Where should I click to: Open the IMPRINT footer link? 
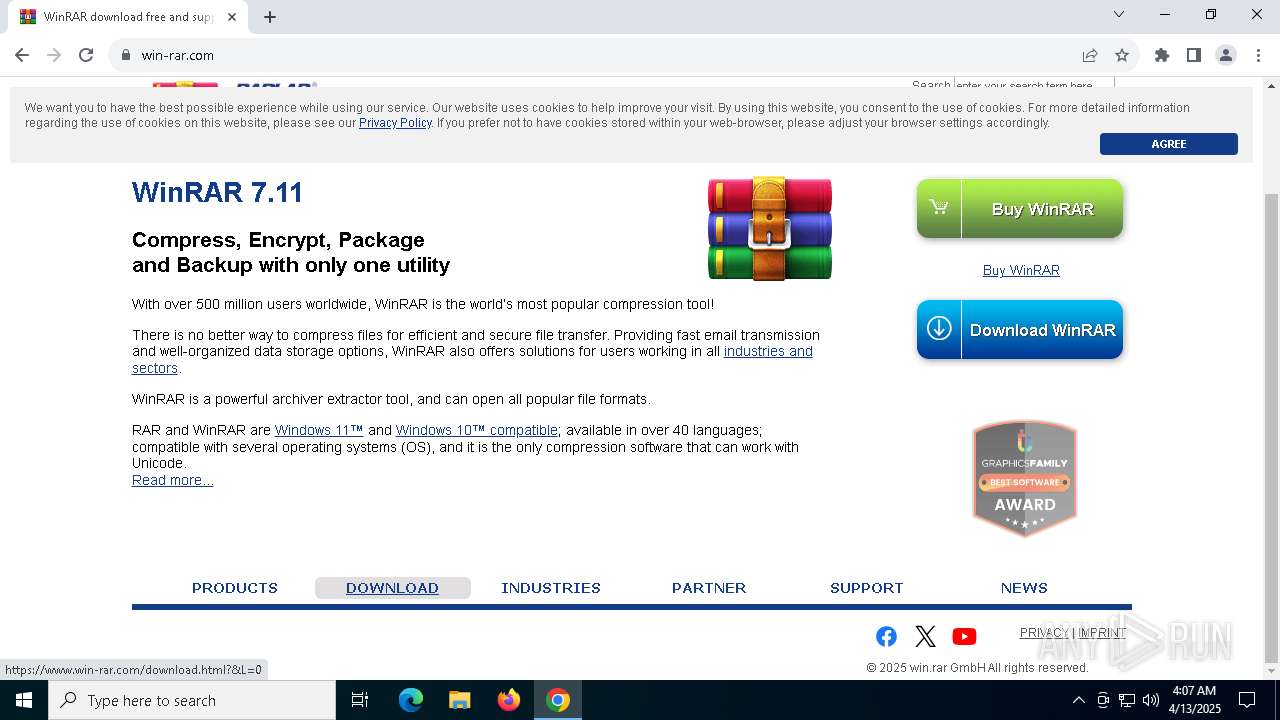[1102, 633]
